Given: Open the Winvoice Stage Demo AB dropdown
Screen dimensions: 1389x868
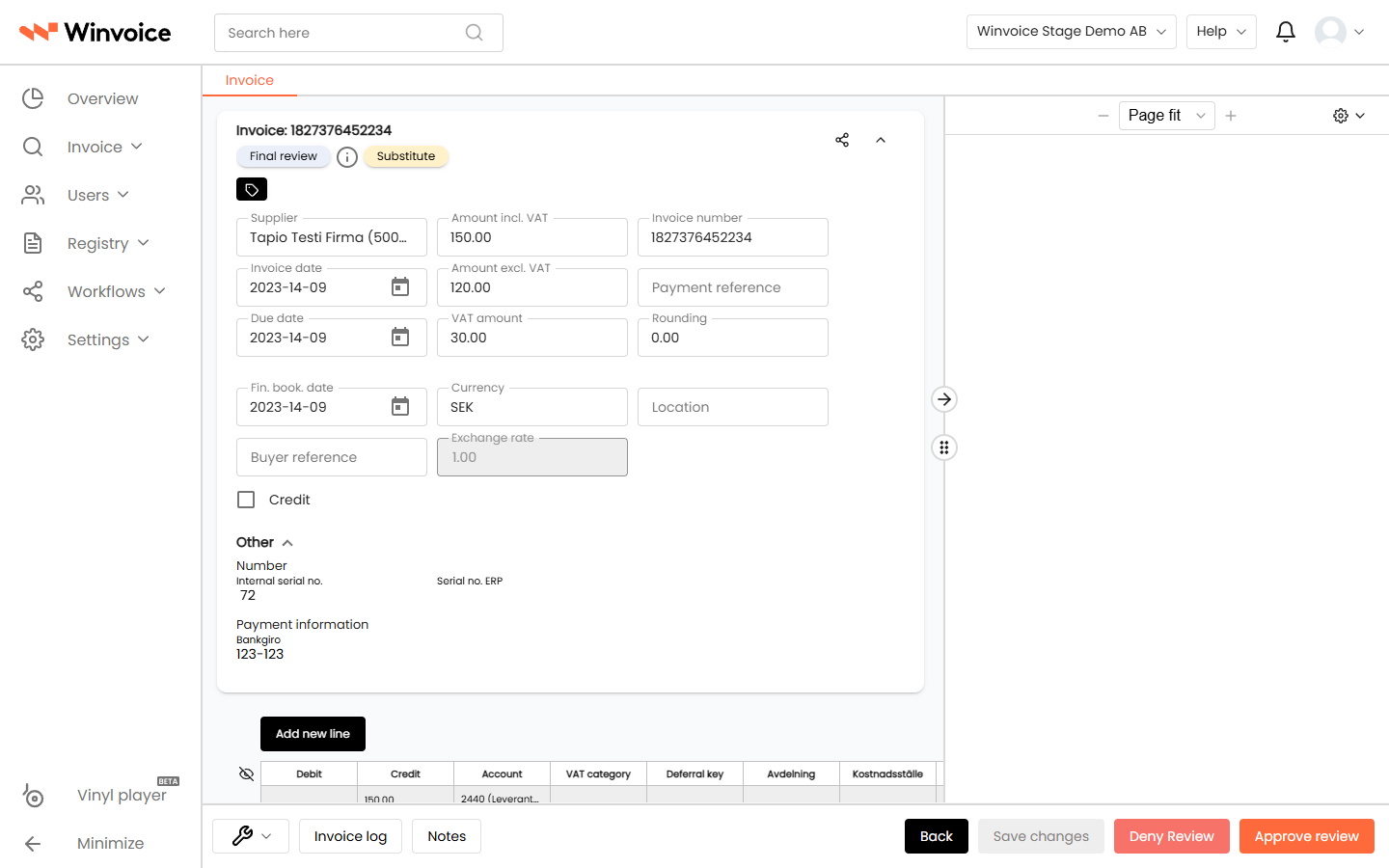Looking at the screenshot, I should (1071, 32).
